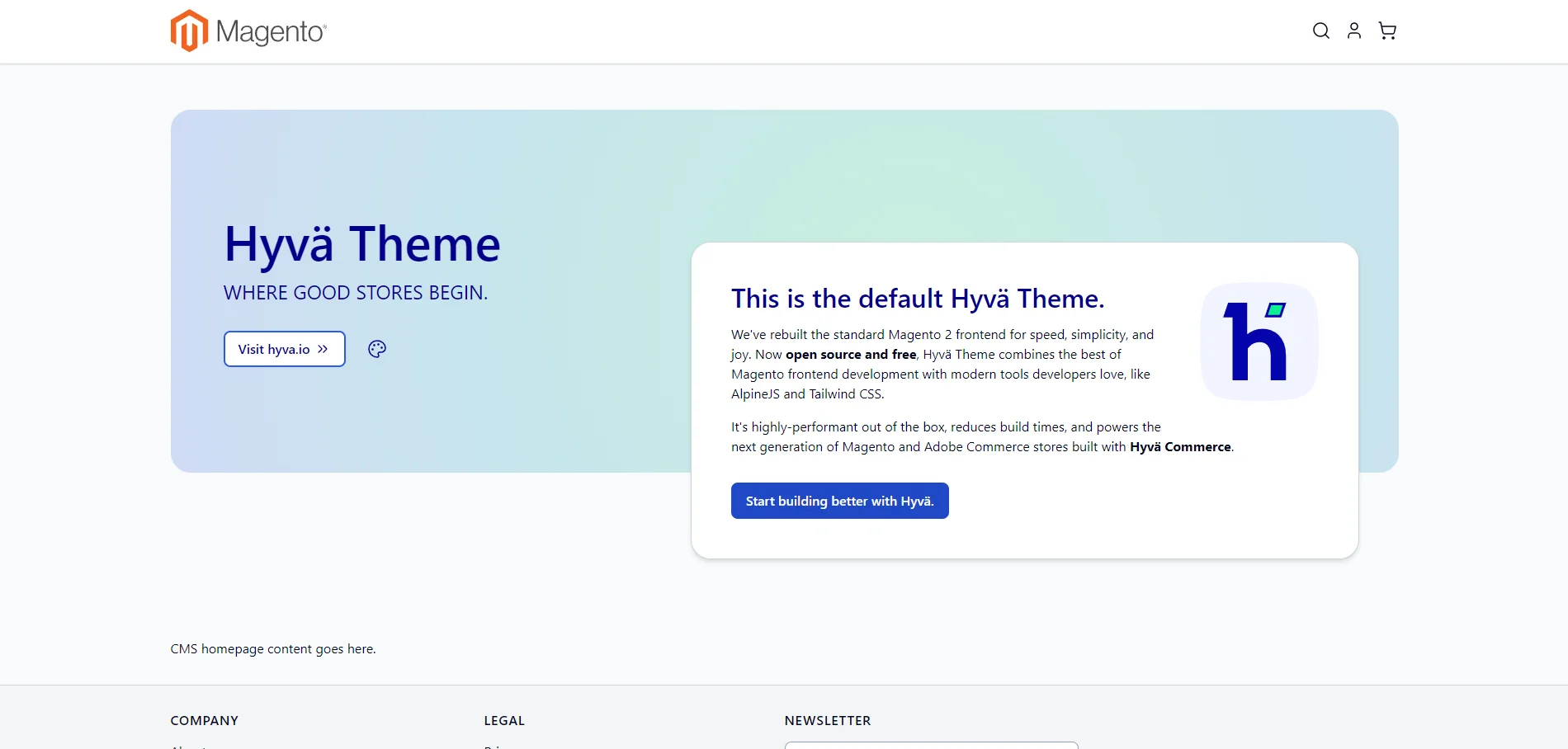Image resolution: width=1568 pixels, height=749 pixels.
Task: Click the NEWSLETTER footer heading
Action: 828,721
